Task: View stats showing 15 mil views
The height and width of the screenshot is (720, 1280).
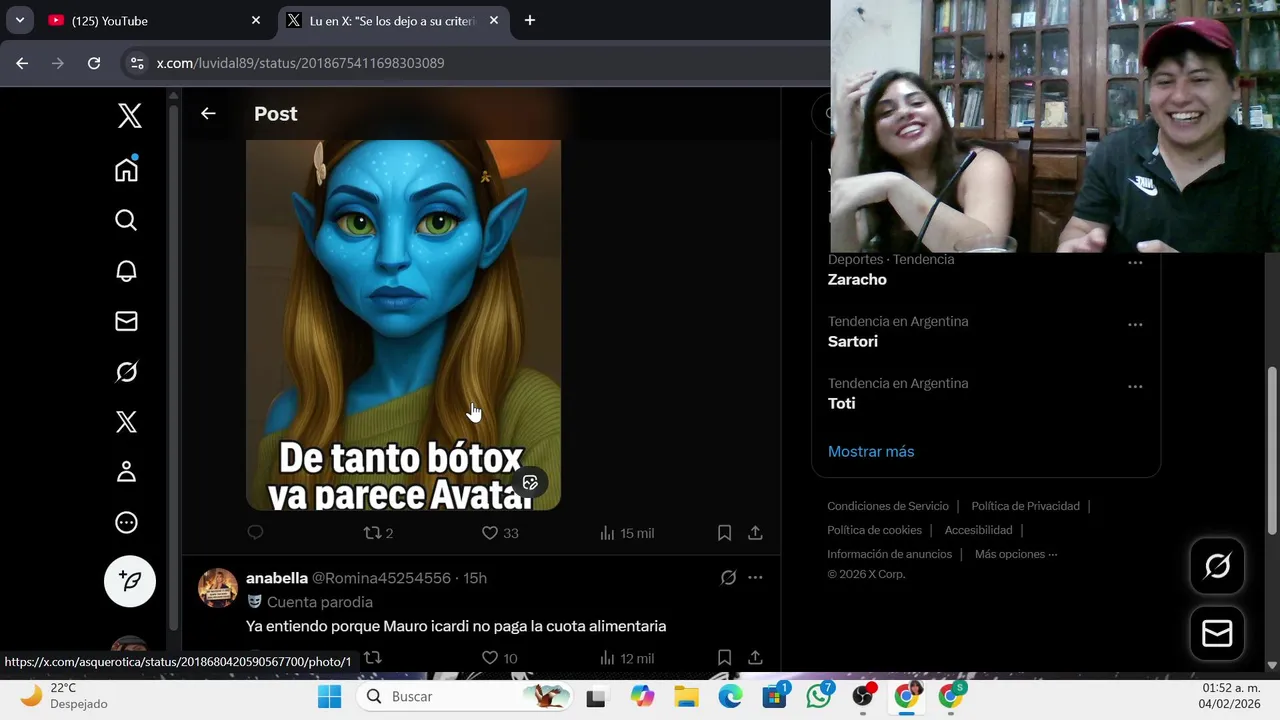Action: click(x=627, y=533)
